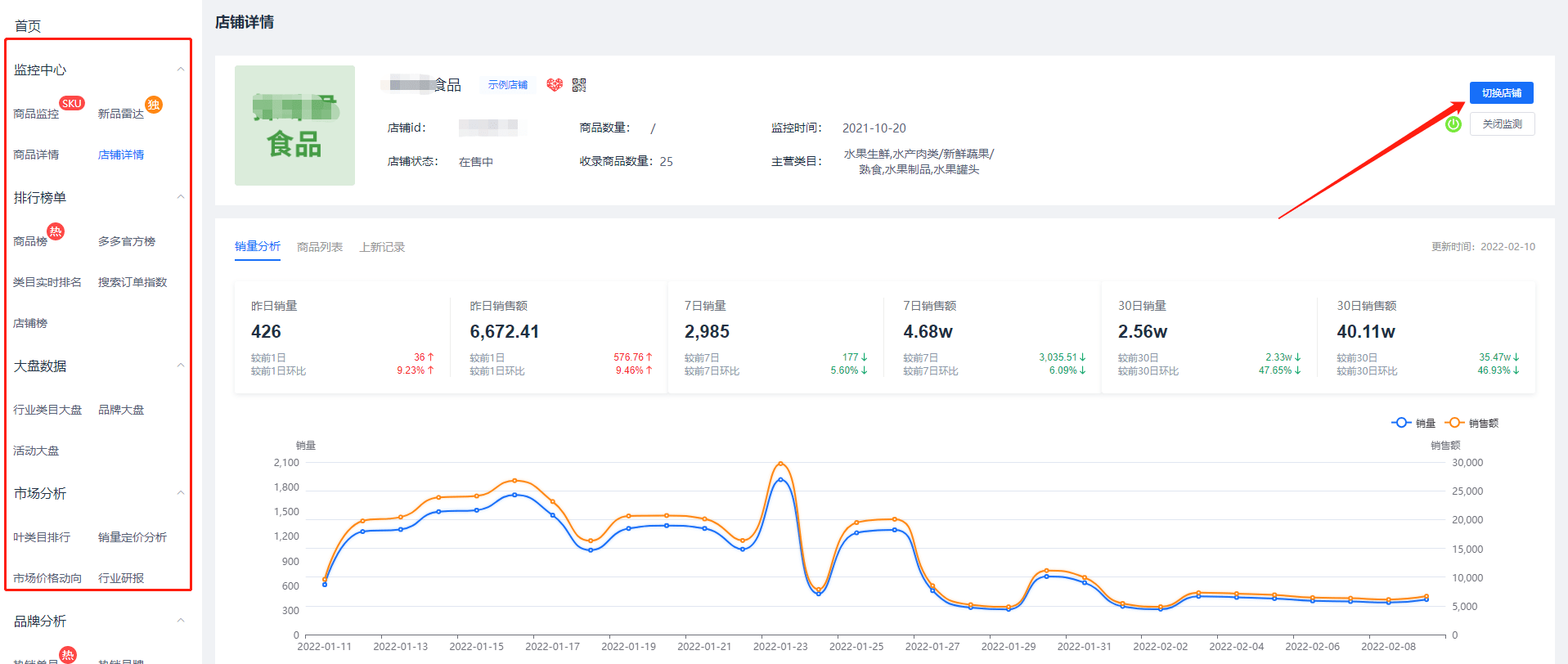Select 店铺详情 in sidebar

point(121,155)
